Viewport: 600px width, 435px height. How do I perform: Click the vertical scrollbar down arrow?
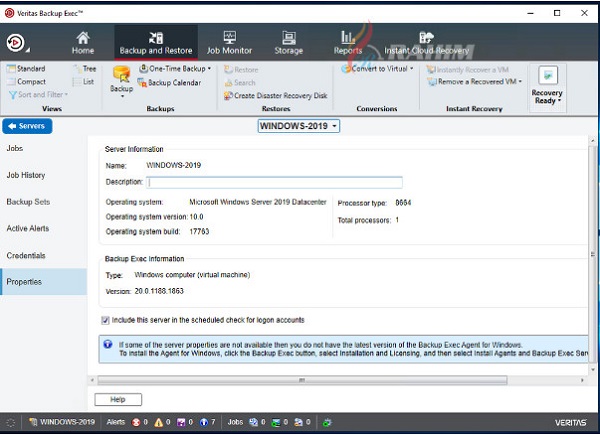[593, 370]
